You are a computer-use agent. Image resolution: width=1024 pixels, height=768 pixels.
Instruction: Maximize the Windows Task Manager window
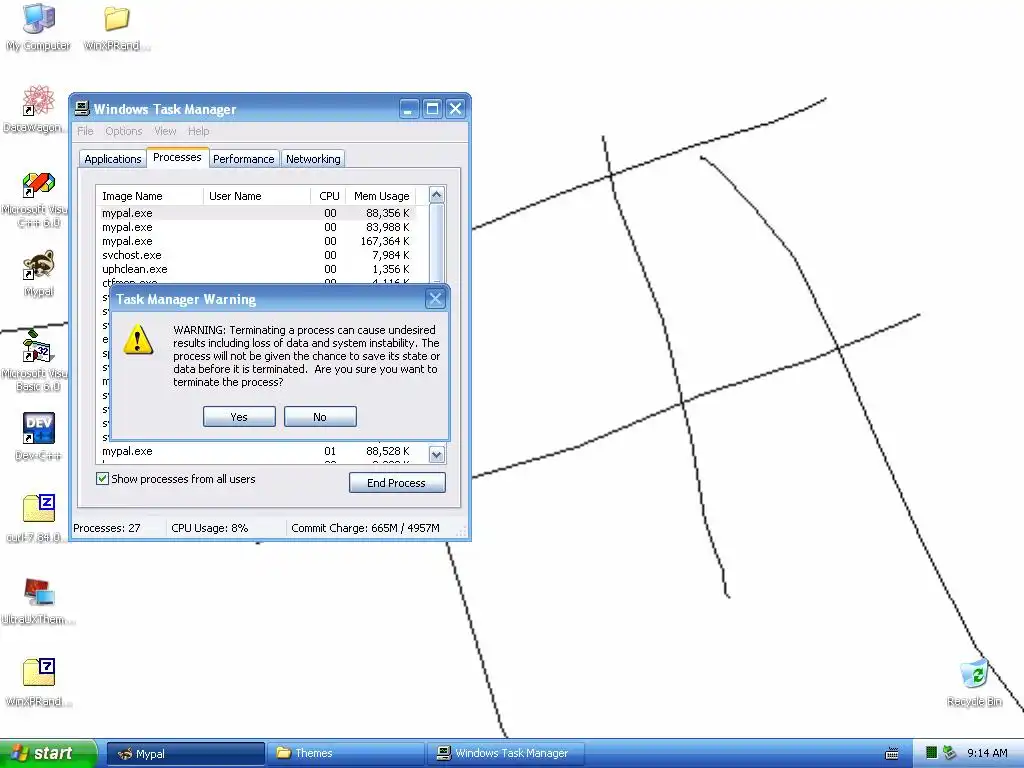pyautogui.click(x=432, y=108)
